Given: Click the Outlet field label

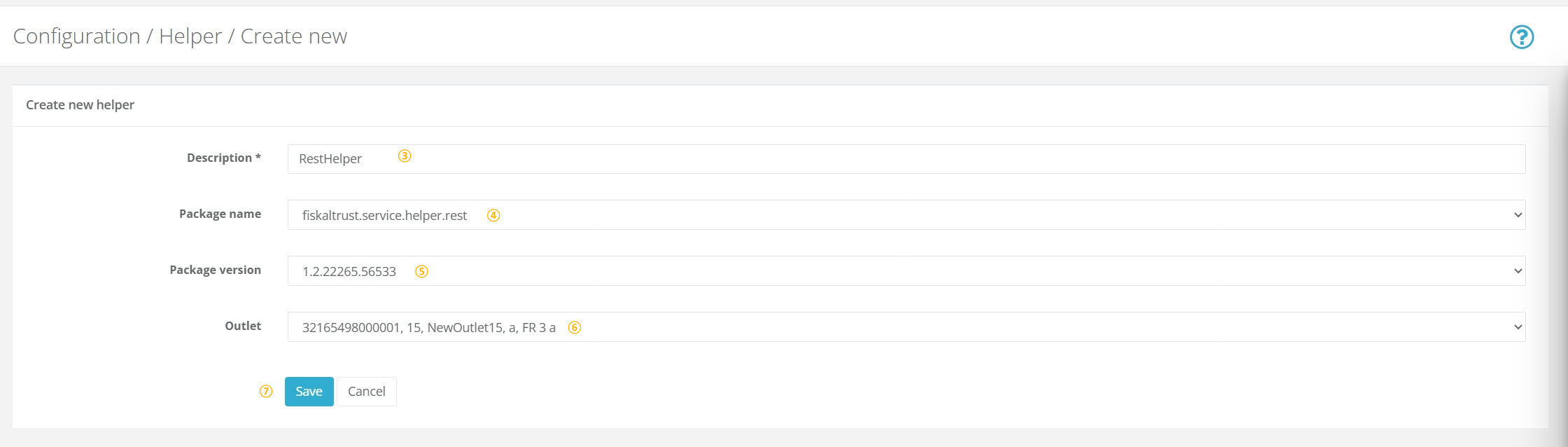Looking at the screenshot, I should (243, 326).
